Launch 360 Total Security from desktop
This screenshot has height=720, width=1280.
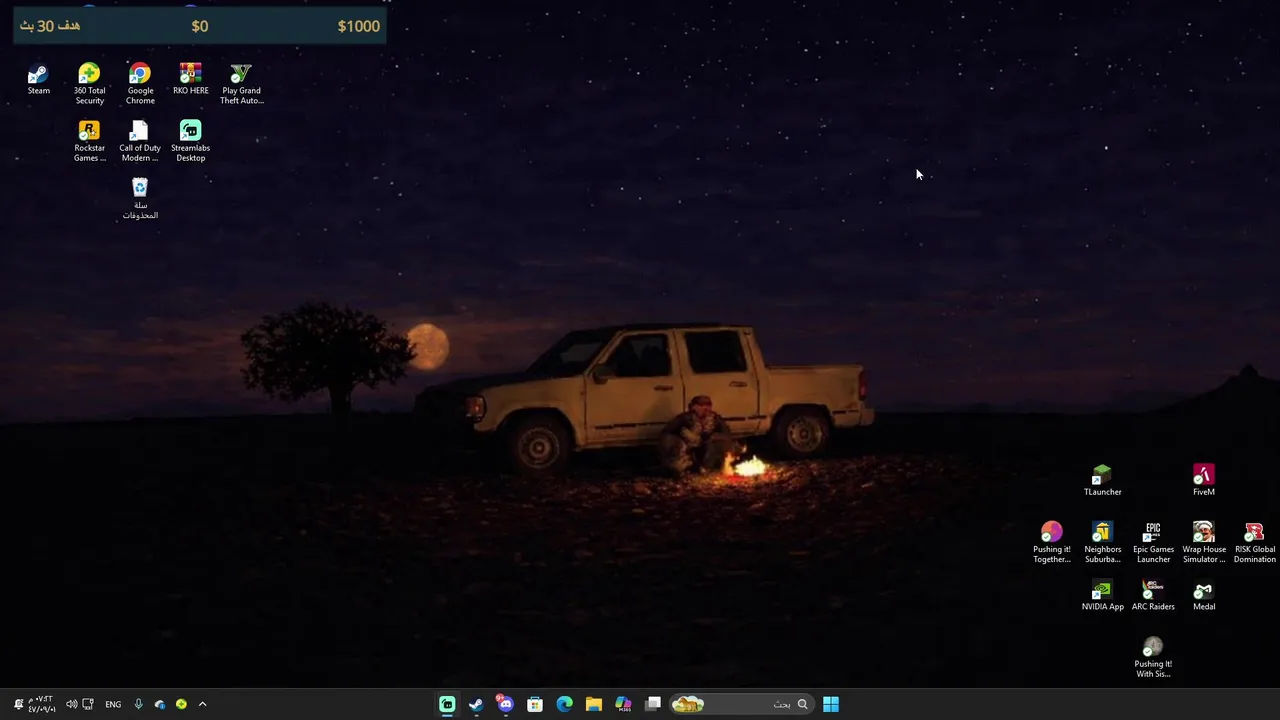pyautogui.click(x=89, y=84)
